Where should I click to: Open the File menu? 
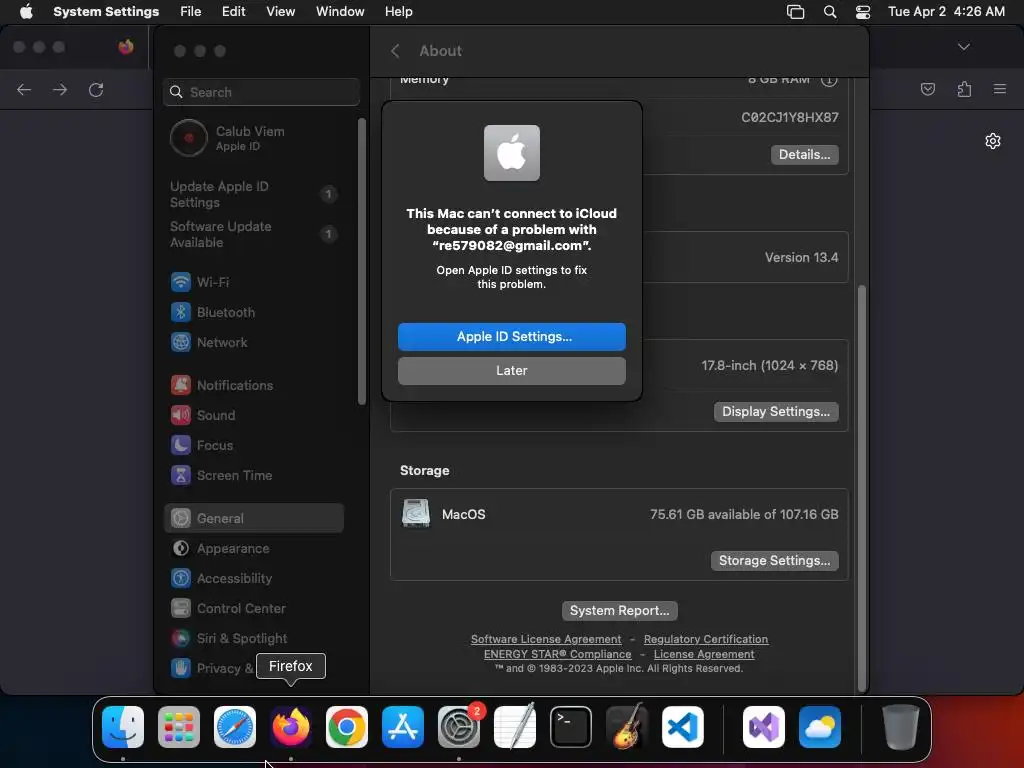click(190, 12)
